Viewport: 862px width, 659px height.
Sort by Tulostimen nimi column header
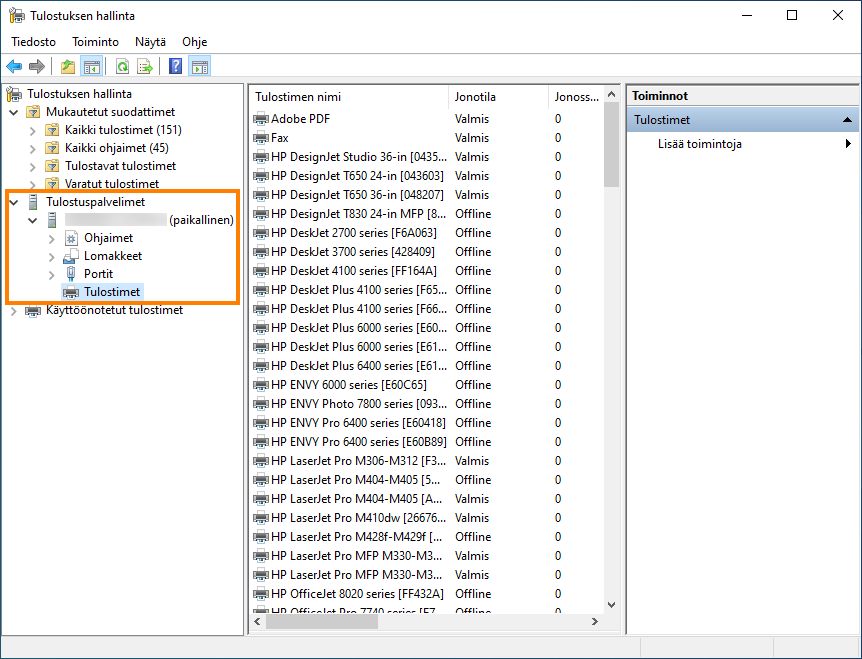point(349,97)
